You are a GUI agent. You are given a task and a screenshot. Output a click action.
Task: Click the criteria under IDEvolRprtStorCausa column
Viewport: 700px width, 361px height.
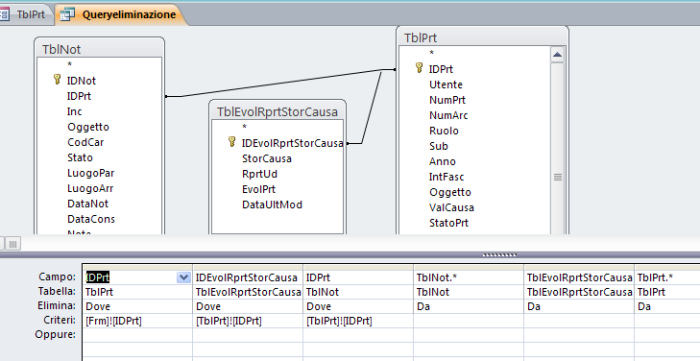pos(248,320)
